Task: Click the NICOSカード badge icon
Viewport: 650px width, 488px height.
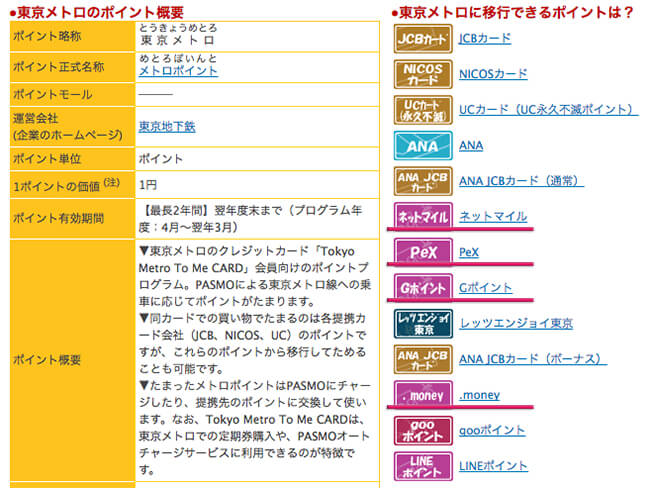Action: coord(423,74)
